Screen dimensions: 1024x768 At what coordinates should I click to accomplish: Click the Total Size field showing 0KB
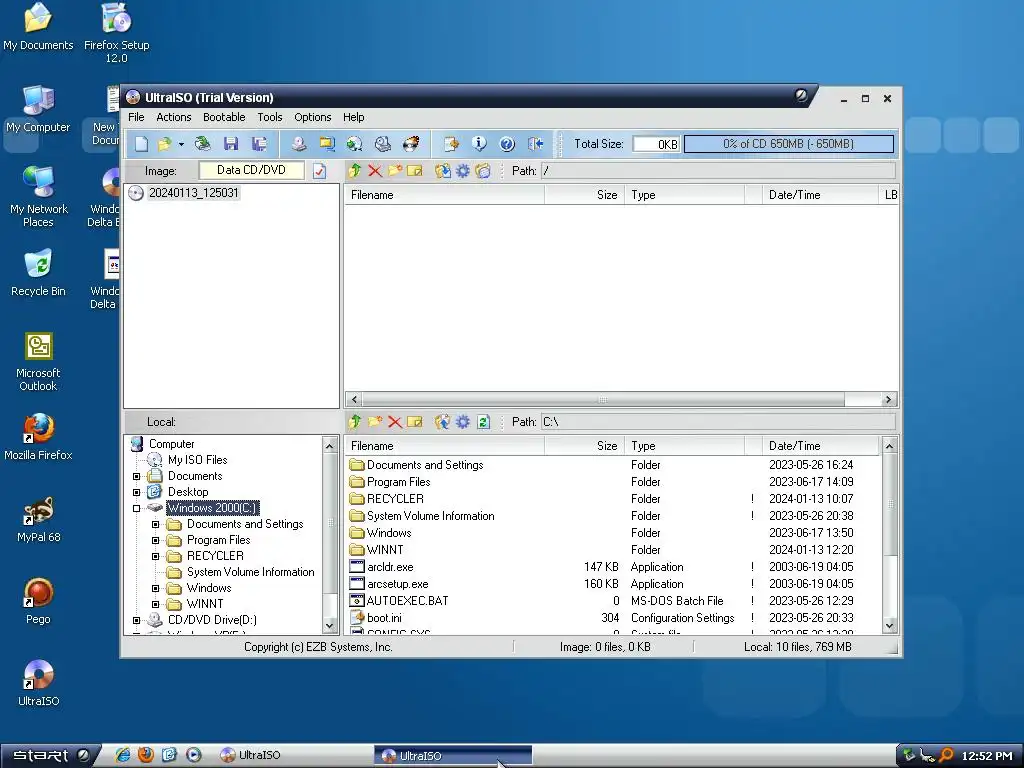[656, 144]
